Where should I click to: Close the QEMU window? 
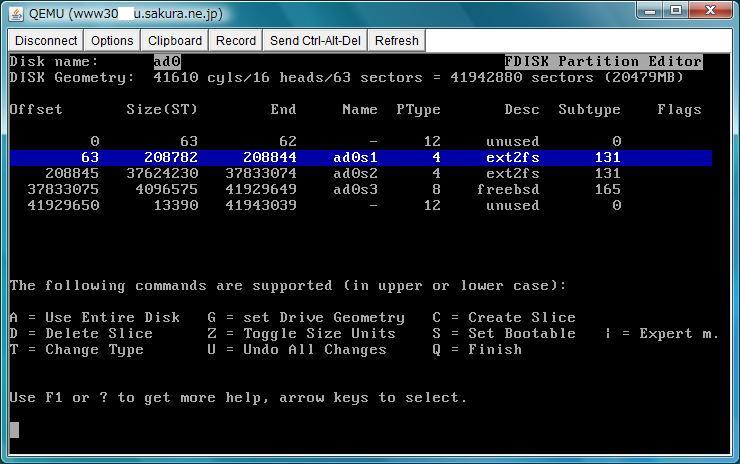coord(712,11)
